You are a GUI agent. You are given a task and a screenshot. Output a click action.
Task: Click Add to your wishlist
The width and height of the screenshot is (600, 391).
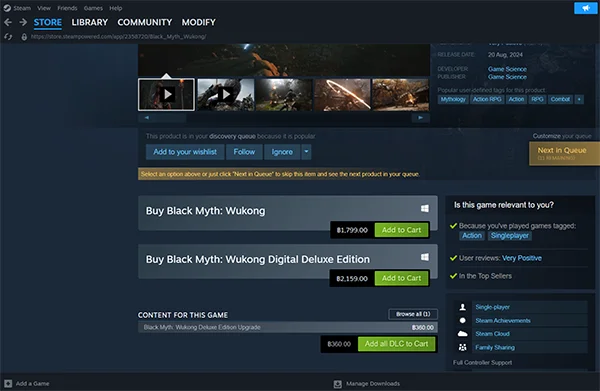pos(185,152)
